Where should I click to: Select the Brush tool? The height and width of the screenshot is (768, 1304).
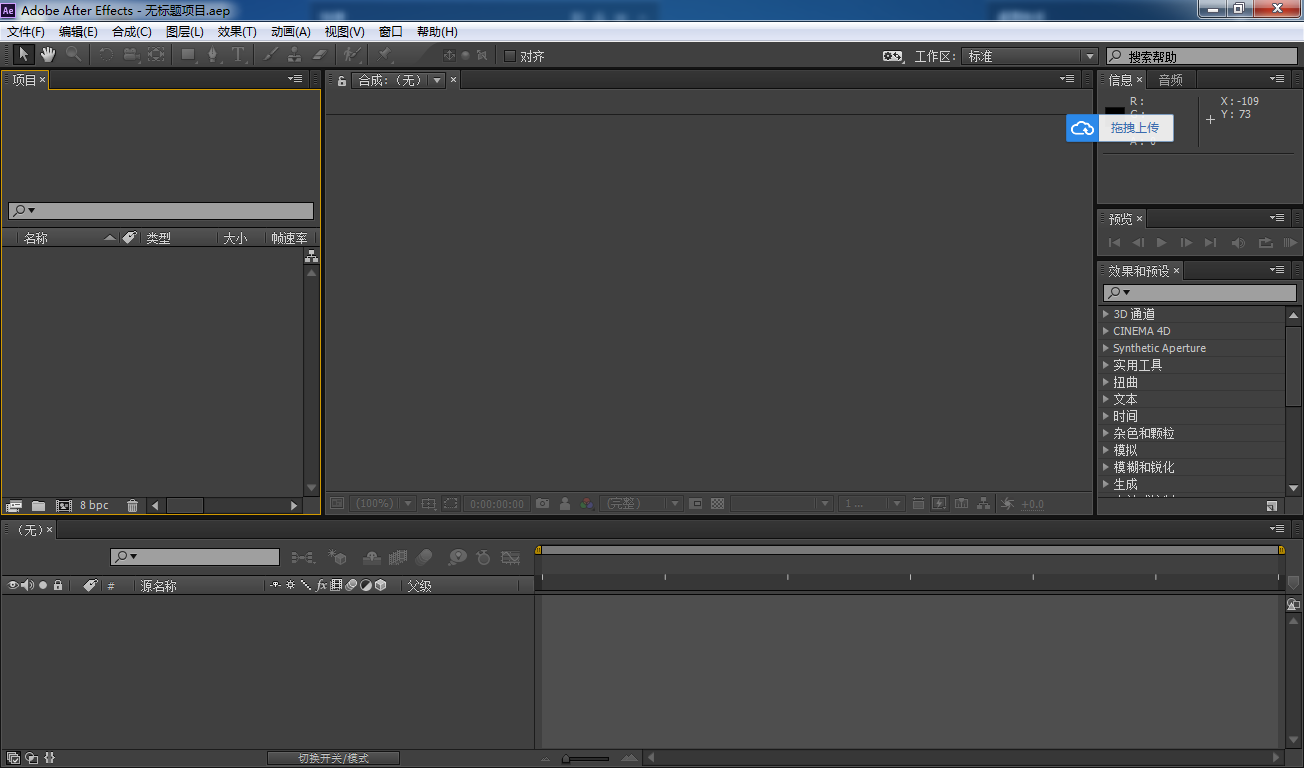271,55
